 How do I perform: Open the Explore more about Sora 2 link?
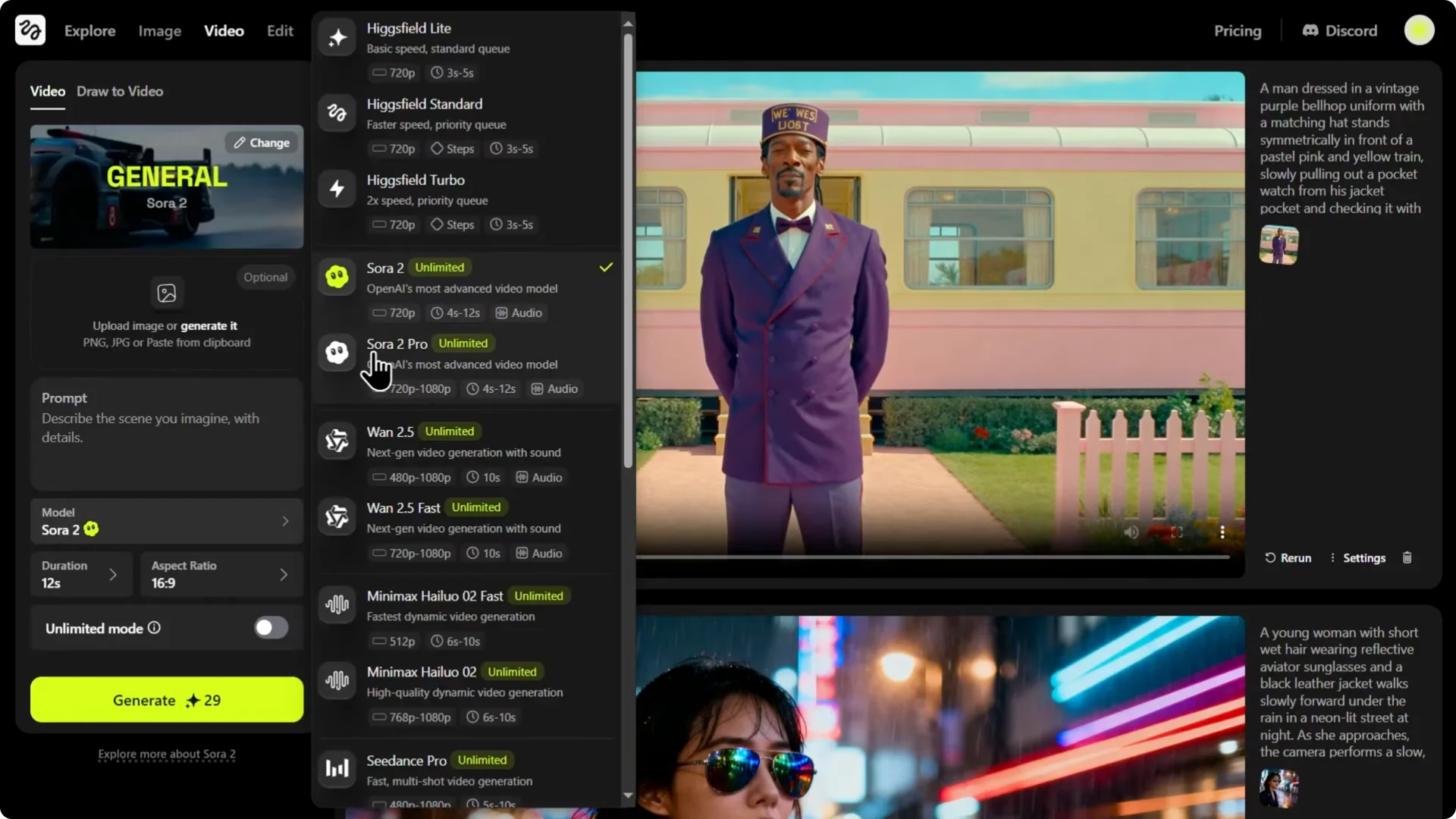click(166, 755)
